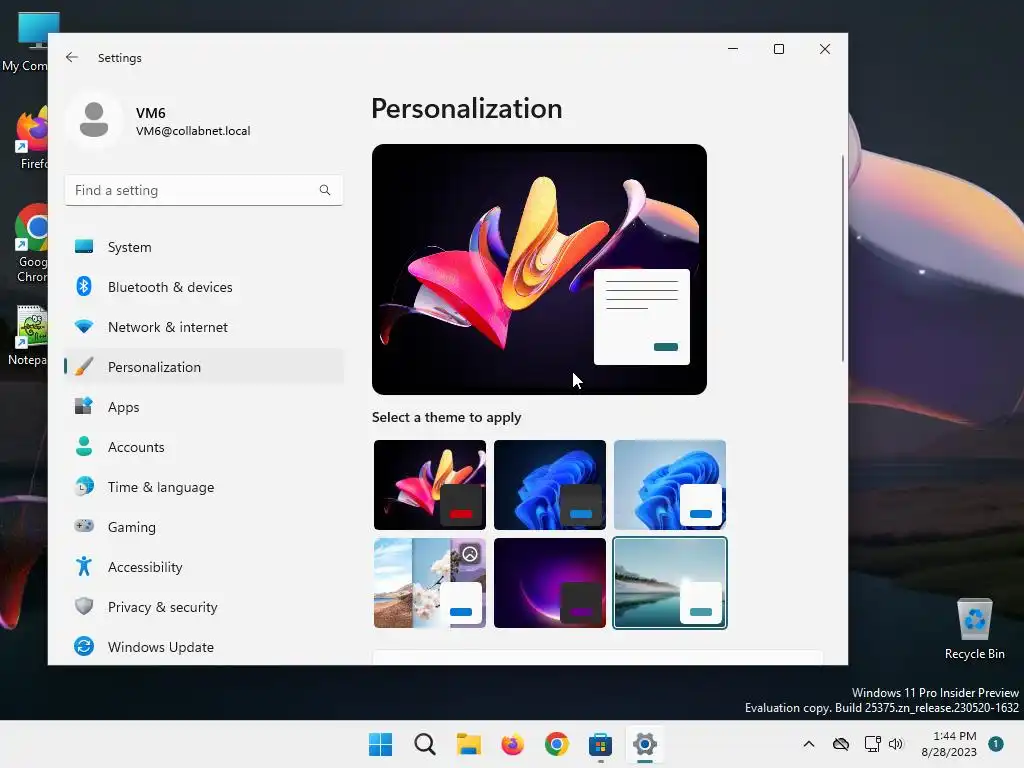1024x768 pixels.
Task: Click the large theme preview image
Action: 539,269
